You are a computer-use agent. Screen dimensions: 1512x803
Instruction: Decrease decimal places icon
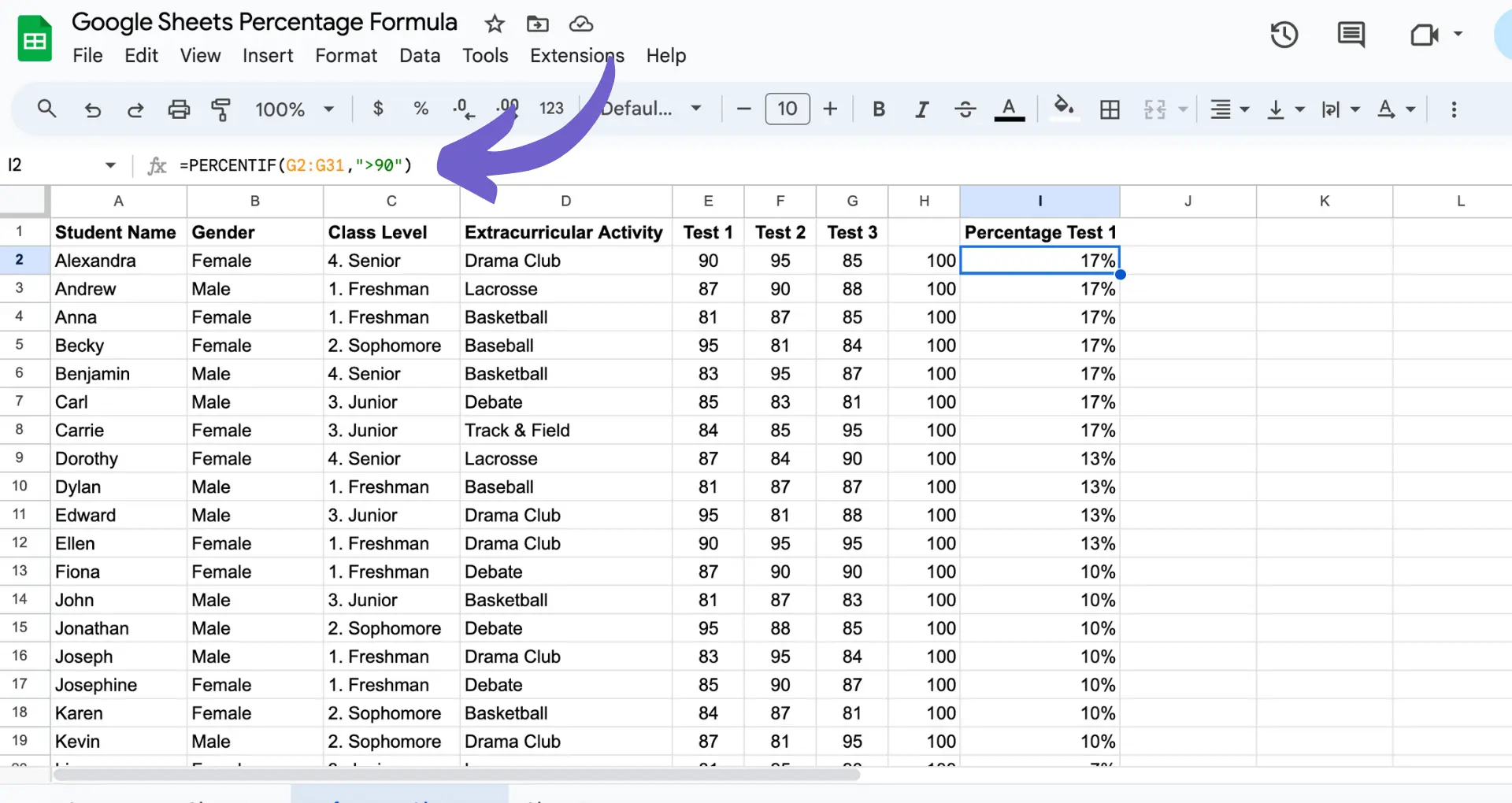(x=464, y=109)
